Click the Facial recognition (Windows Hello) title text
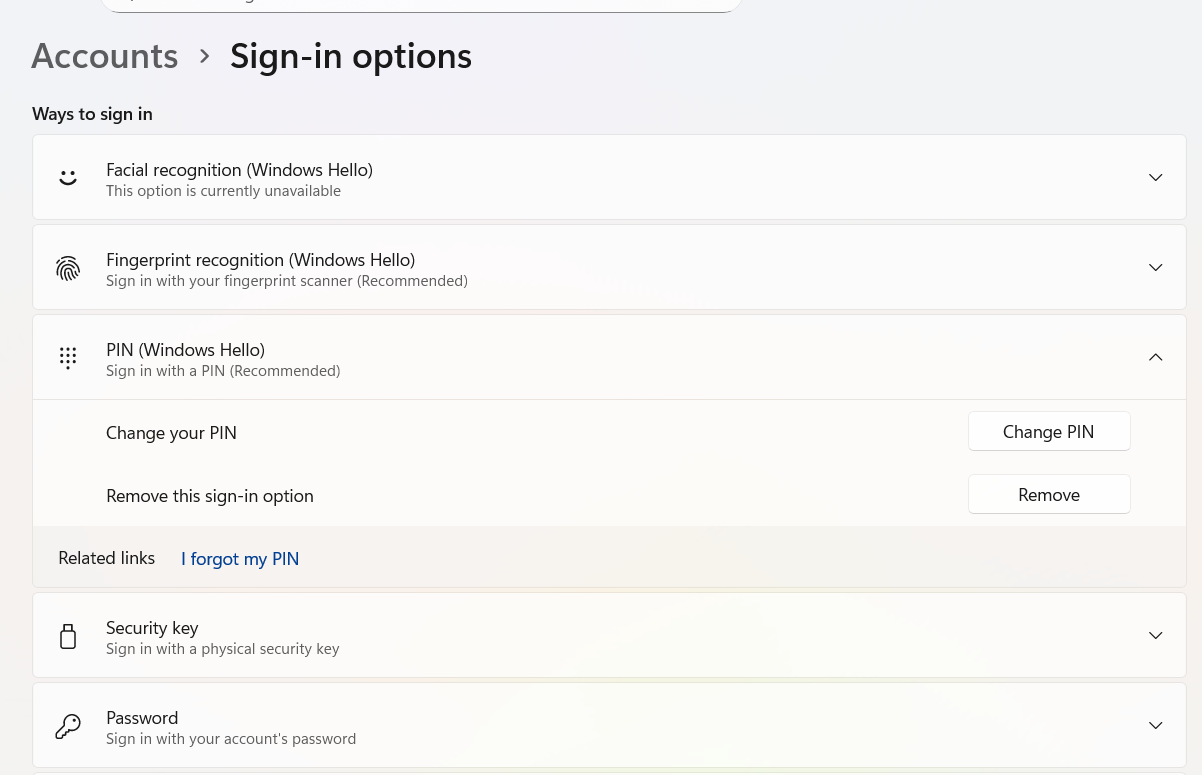Viewport: 1202px width, 775px height. [x=239, y=170]
